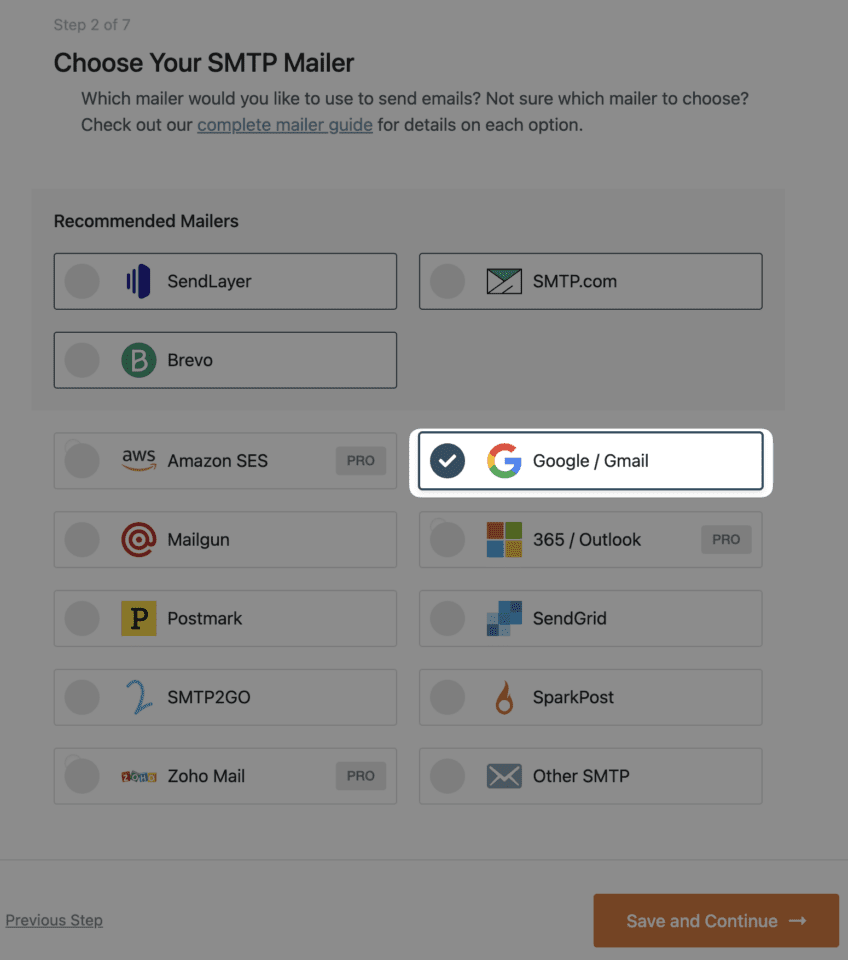Choose the SparkPost mailer radio option
This screenshot has height=960, width=848.
tap(447, 698)
